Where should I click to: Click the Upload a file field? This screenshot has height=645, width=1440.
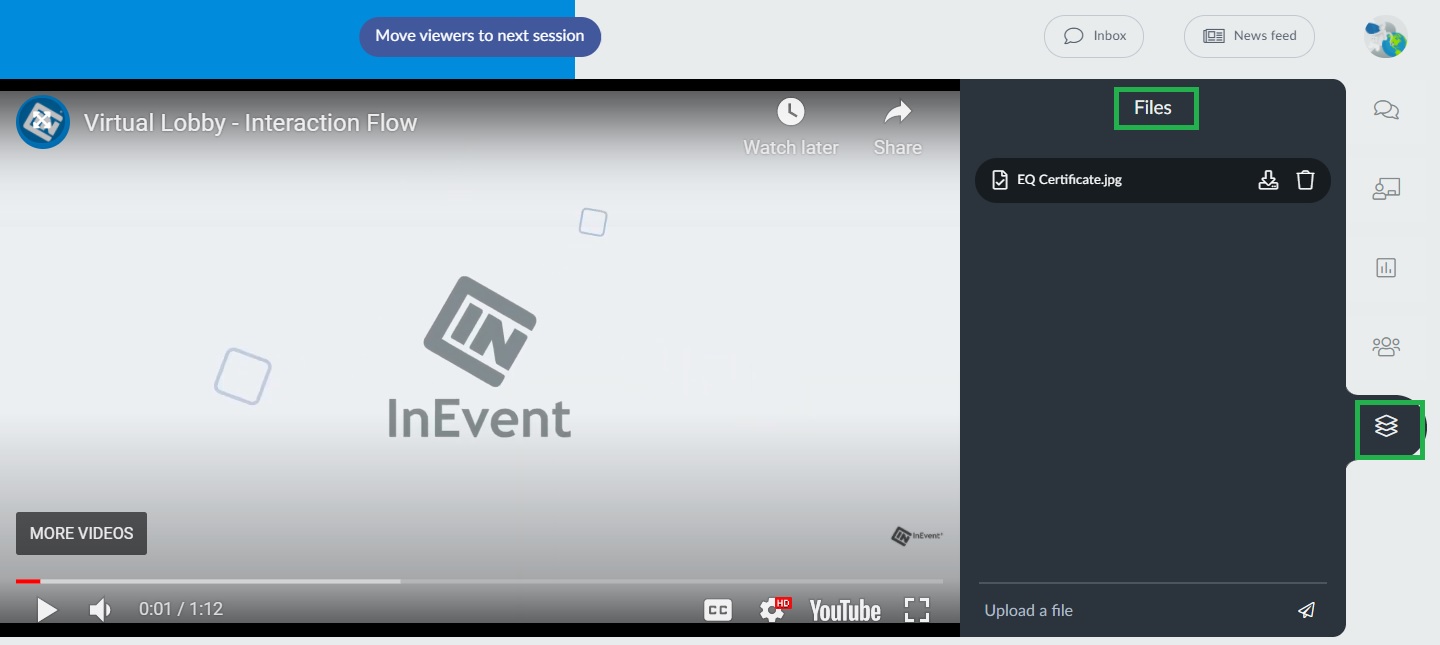1135,610
